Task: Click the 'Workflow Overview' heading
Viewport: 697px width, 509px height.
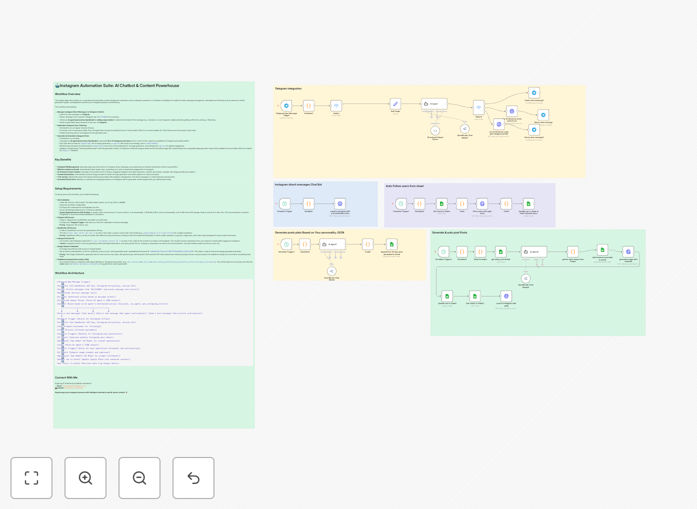Action: pyautogui.click(x=68, y=94)
